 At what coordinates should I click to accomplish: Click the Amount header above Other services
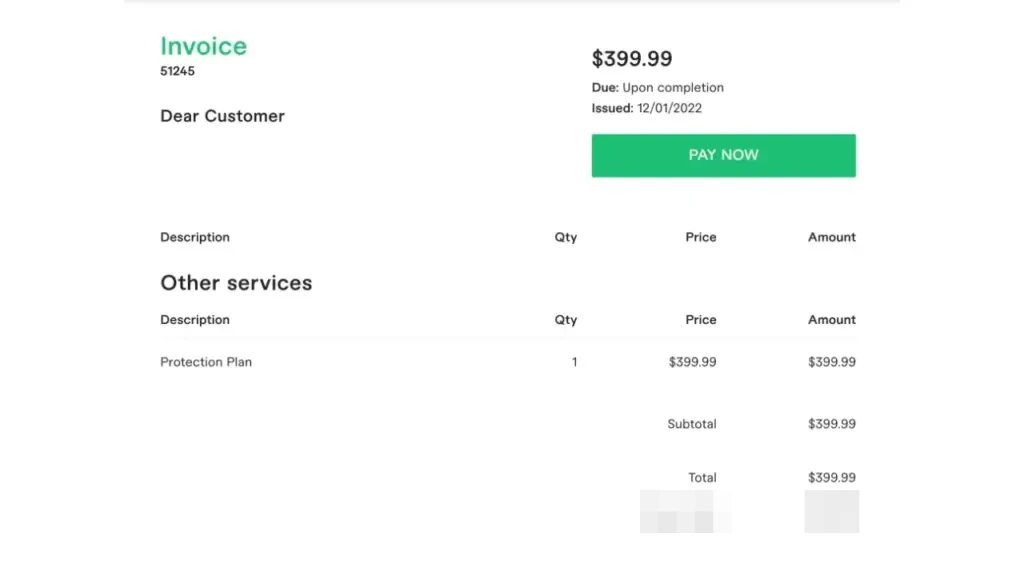point(831,237)
